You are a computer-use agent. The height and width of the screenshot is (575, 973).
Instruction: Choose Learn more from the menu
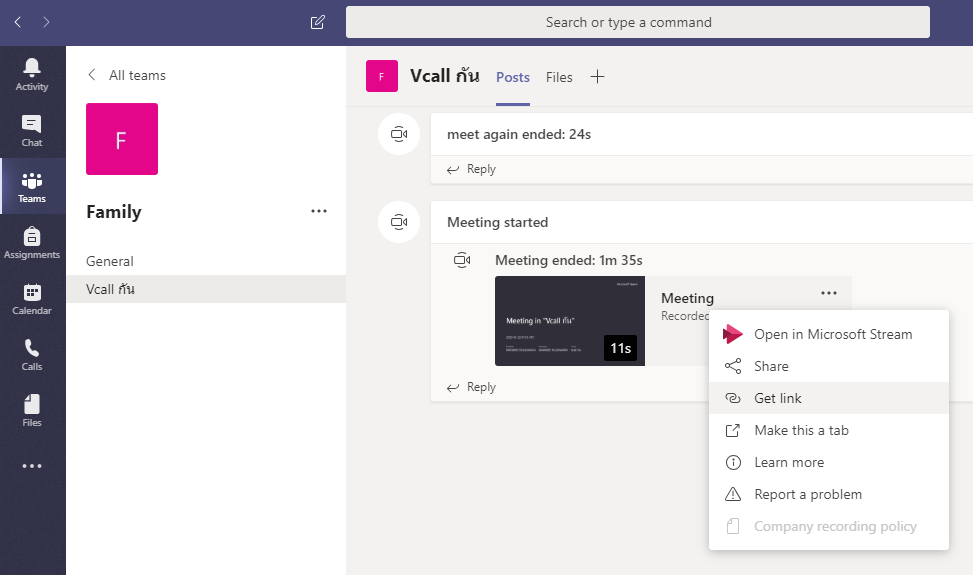[x=828, y=462]
